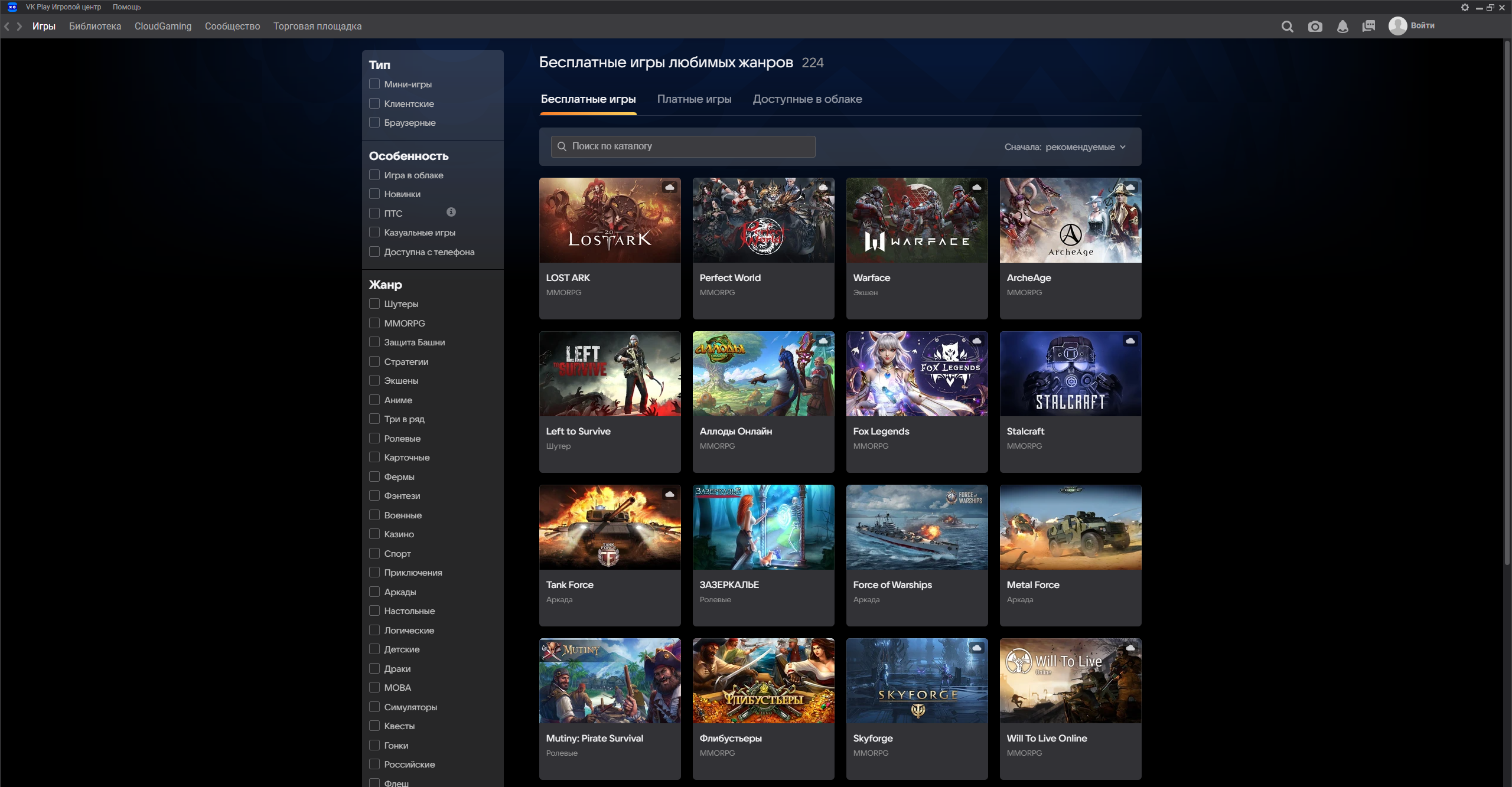Click the user avatar icon

1397,26
